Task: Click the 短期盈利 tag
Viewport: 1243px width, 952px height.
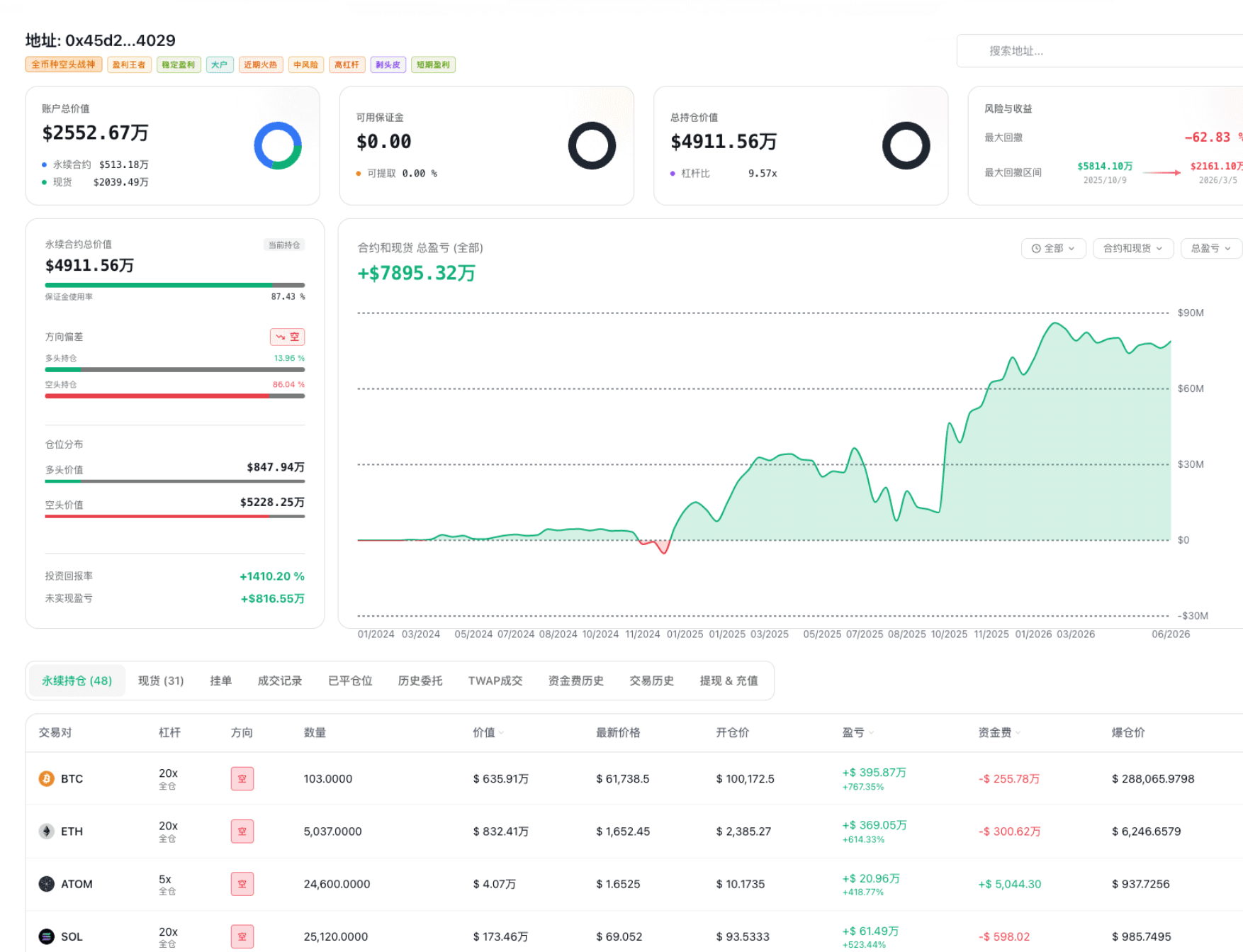Action: (433, 65)
